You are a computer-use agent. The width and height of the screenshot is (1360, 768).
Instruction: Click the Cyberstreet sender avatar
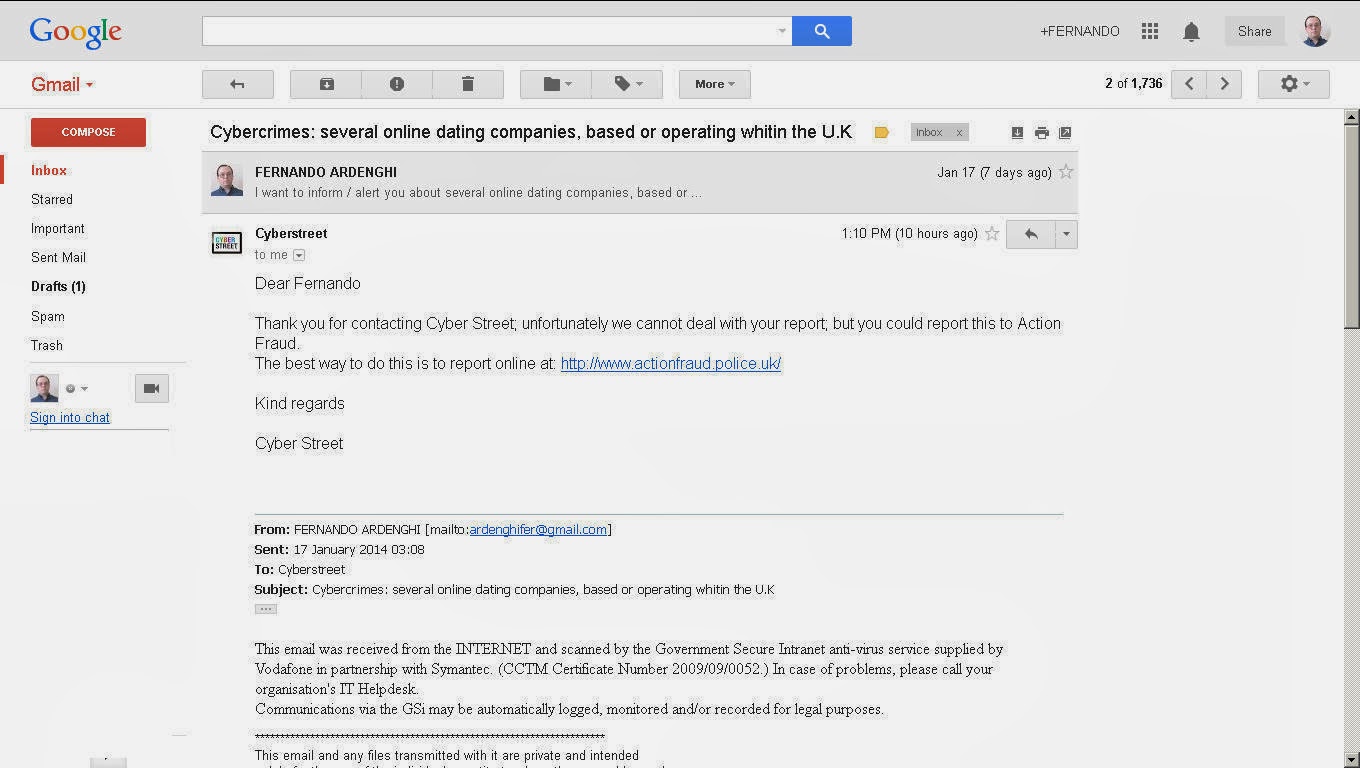227,242
